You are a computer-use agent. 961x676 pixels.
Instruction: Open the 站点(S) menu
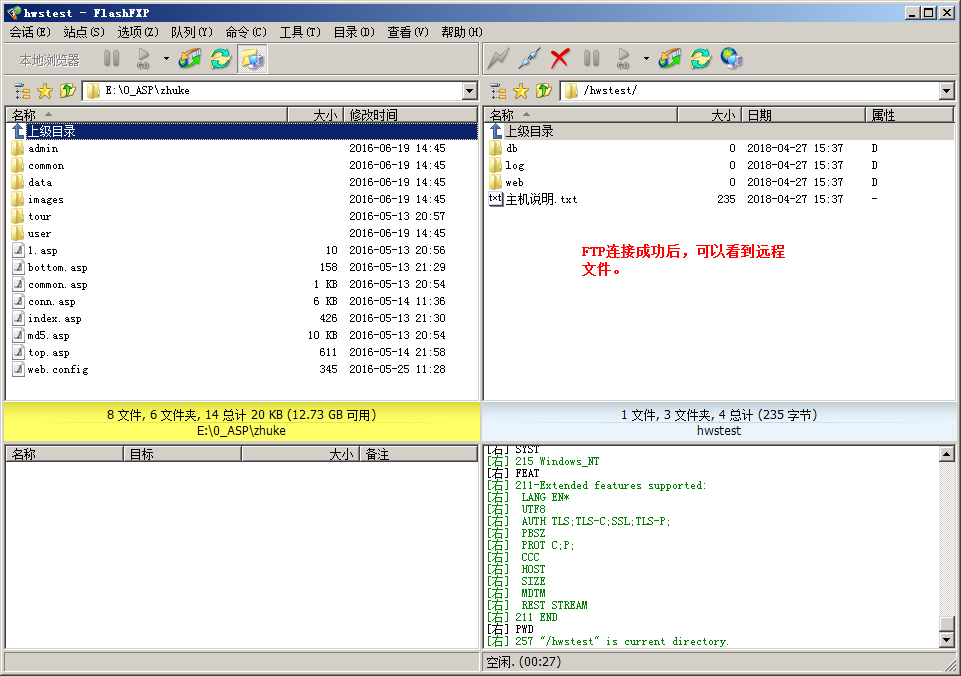(83, 32)
